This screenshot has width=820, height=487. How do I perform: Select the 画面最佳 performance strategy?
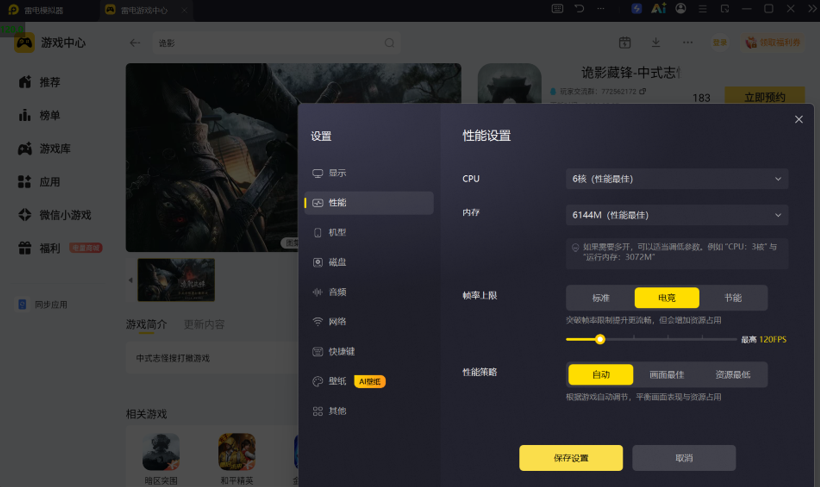[667, 375]
